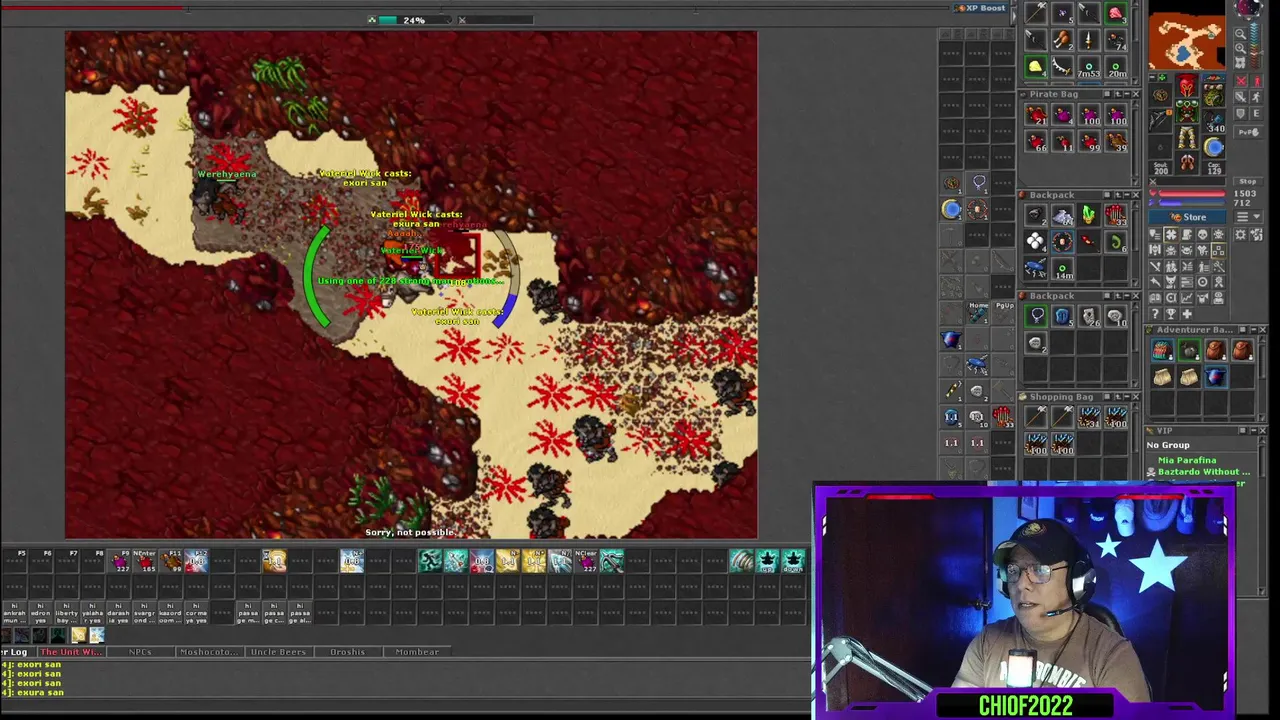Screen dimensions: 1280x720
Task: Select arrow stack of 31 in Shopping Bag
Action: (1089, 418)
